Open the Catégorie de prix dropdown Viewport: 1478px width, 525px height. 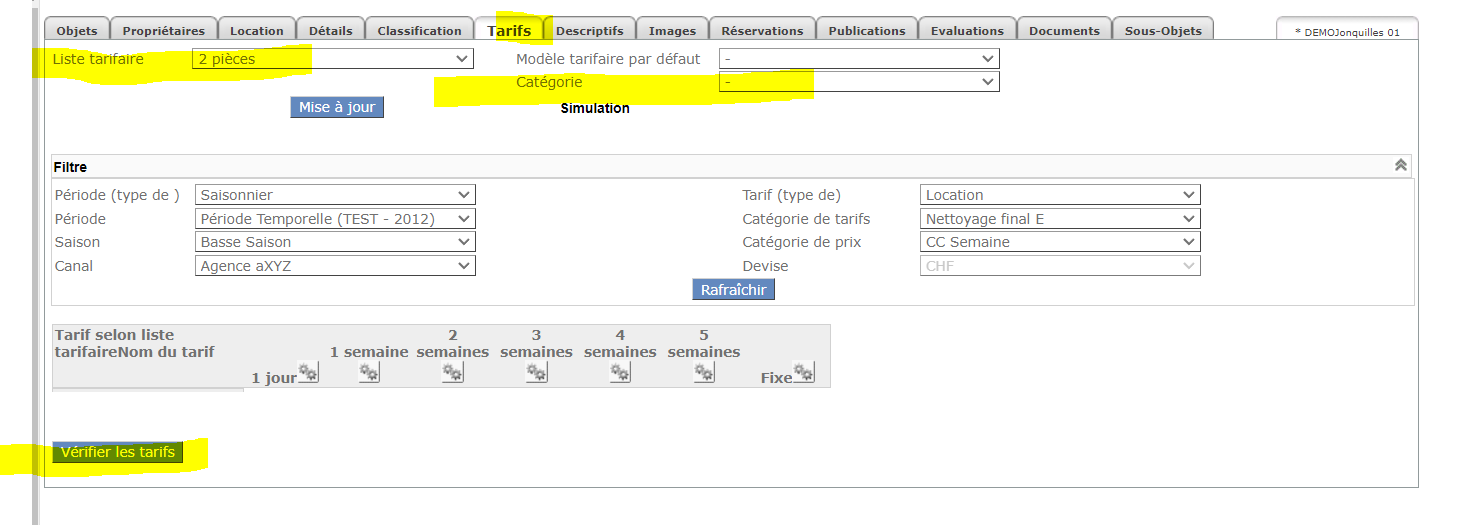pos(1060,242)
